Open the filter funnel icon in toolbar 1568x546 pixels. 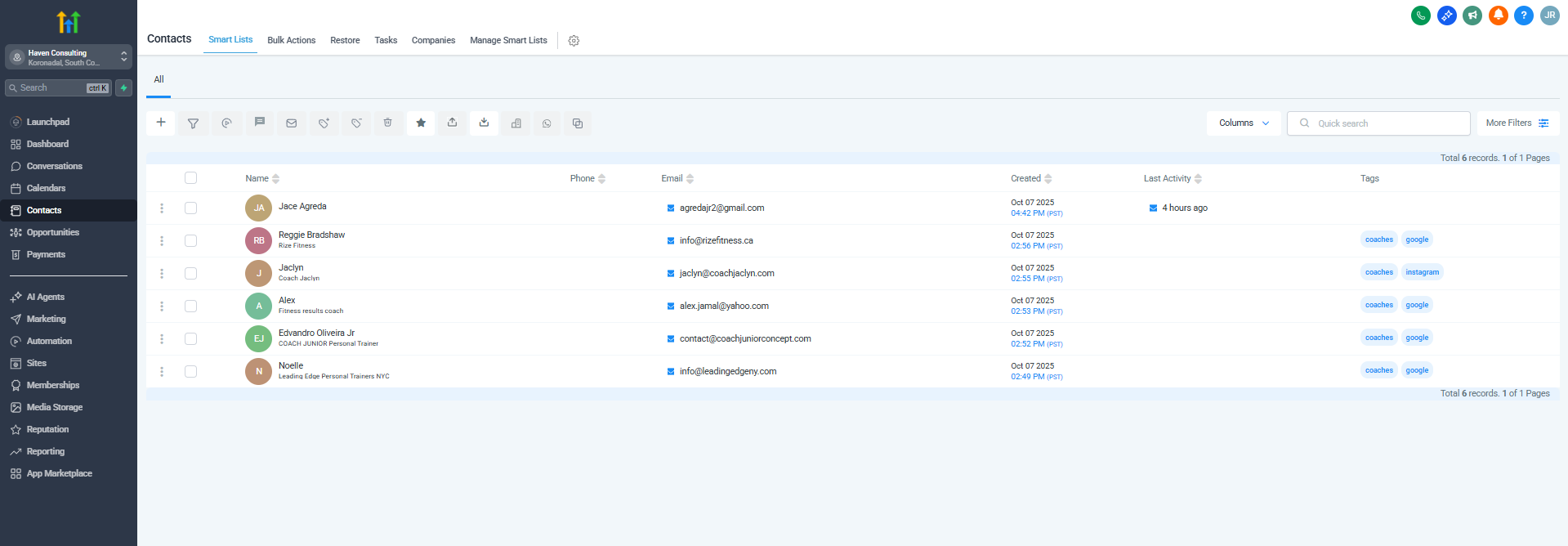point(194,123)
